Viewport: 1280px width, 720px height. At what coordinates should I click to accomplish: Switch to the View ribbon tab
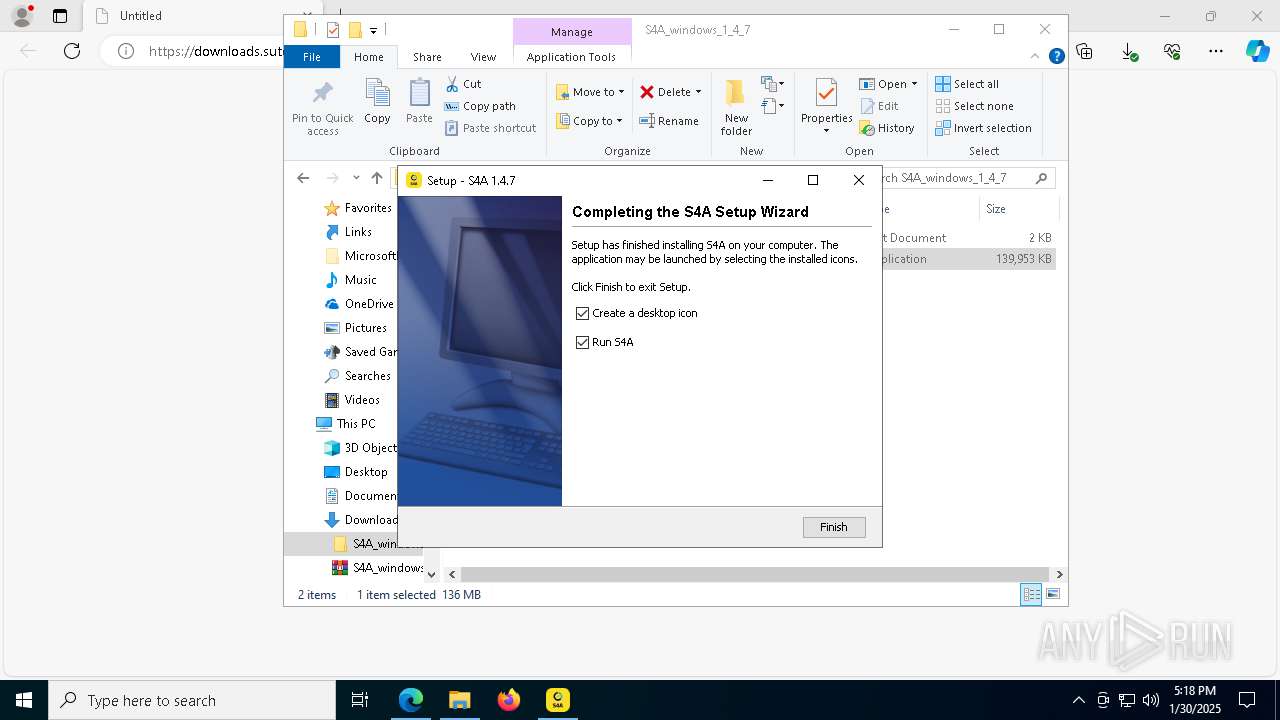coord(483,57)
